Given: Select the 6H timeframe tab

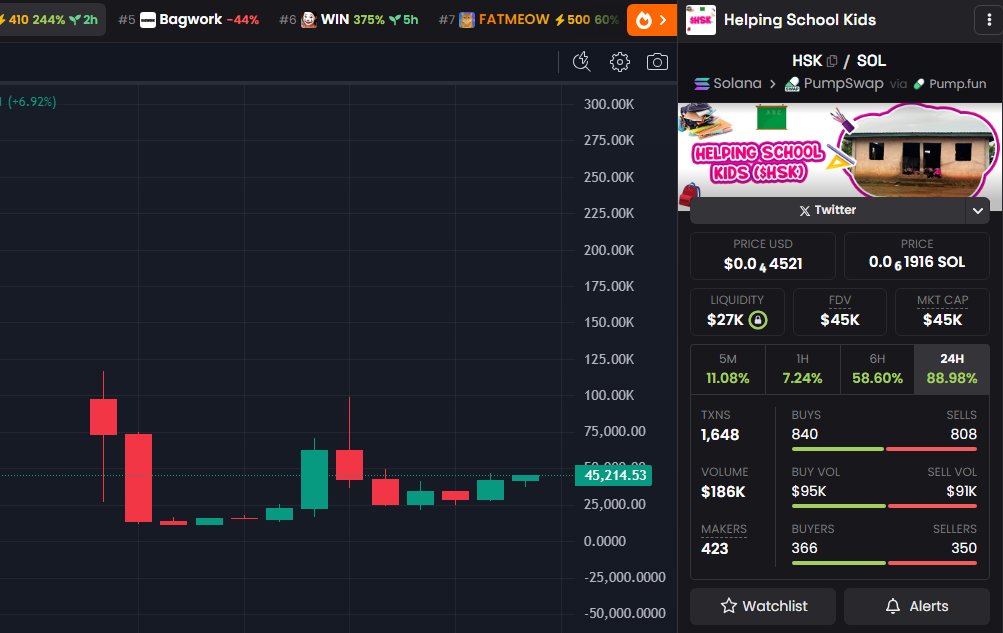Looking at the screenshot, I should [x=877, y=370].
